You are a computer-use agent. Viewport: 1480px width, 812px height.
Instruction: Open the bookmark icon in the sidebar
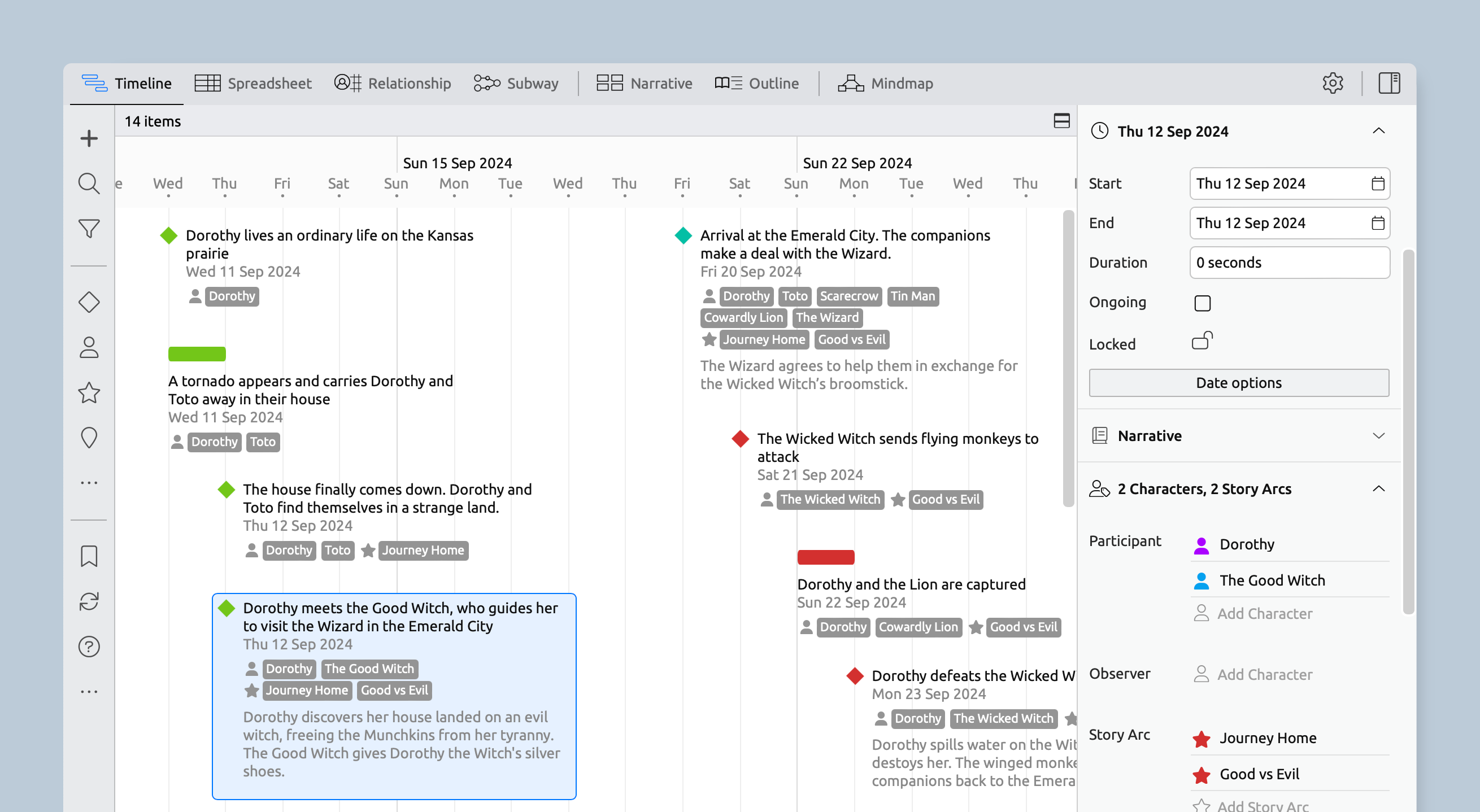[89, 556]
